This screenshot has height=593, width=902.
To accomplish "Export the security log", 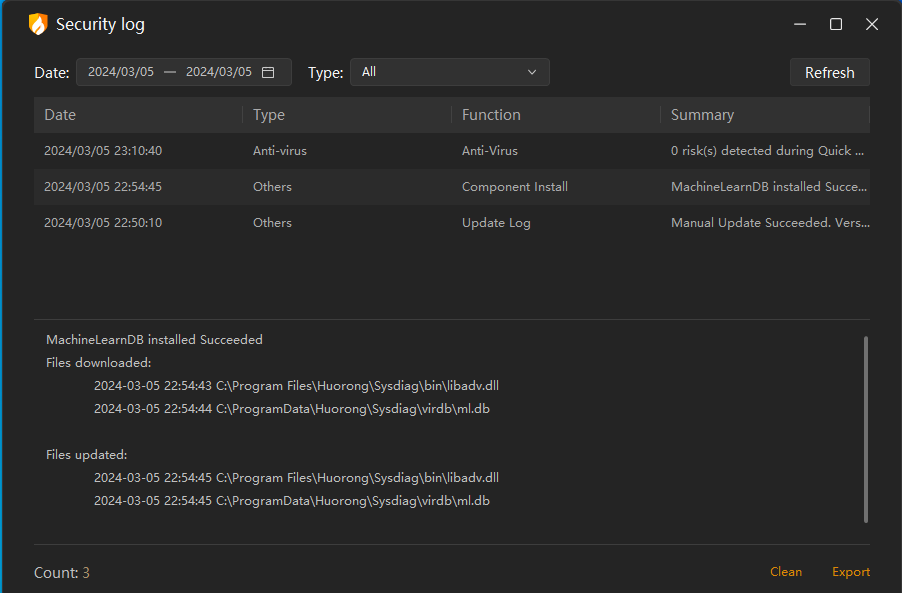I will pos(851,572).
